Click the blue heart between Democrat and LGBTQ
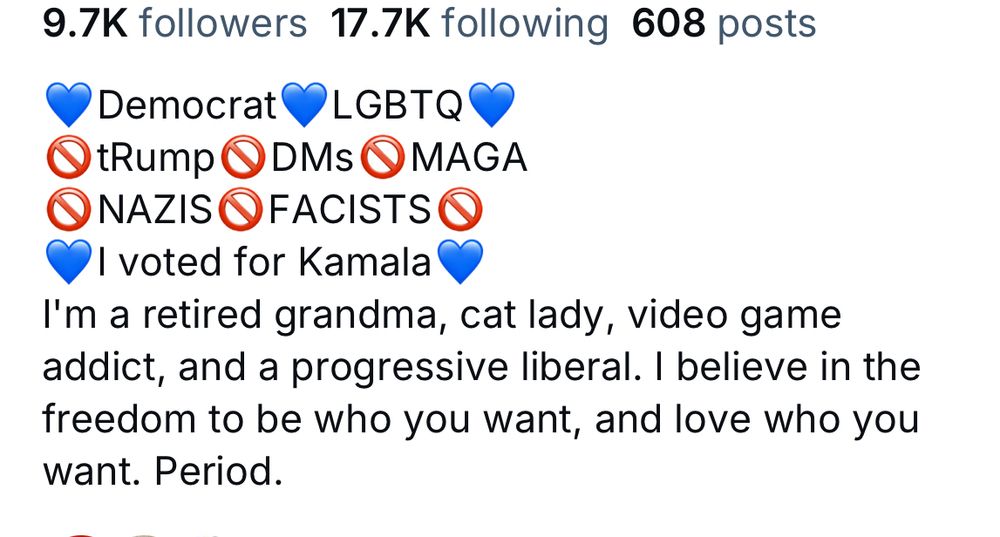This screenshot has width=1000, height=537. tap(304, 105)
